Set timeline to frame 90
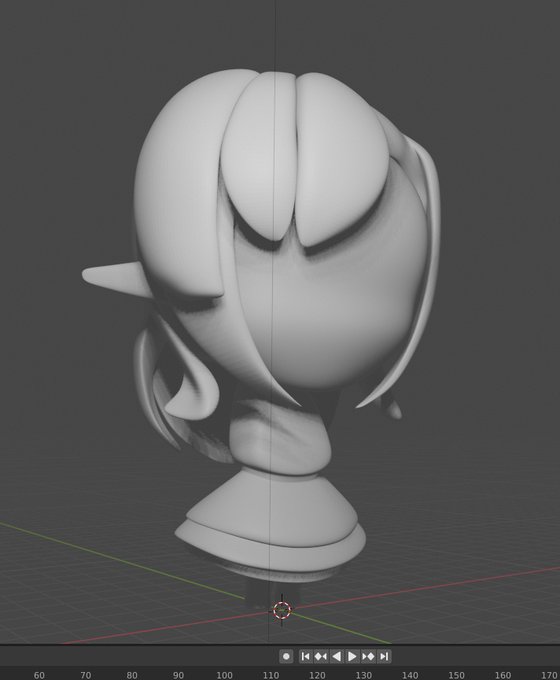560x680 pixels. 178,675
